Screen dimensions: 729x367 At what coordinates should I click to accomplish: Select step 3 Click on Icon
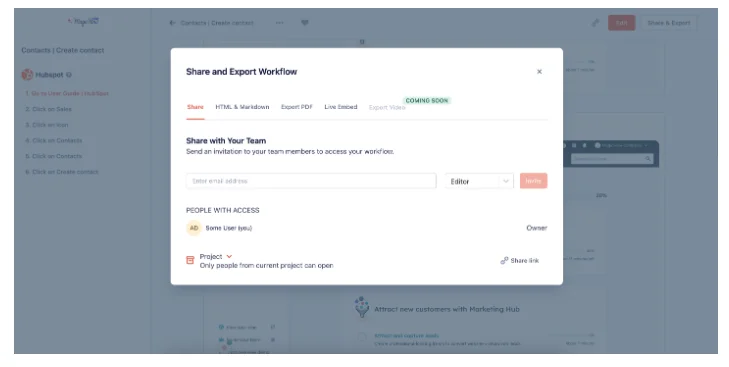[46, 125]
